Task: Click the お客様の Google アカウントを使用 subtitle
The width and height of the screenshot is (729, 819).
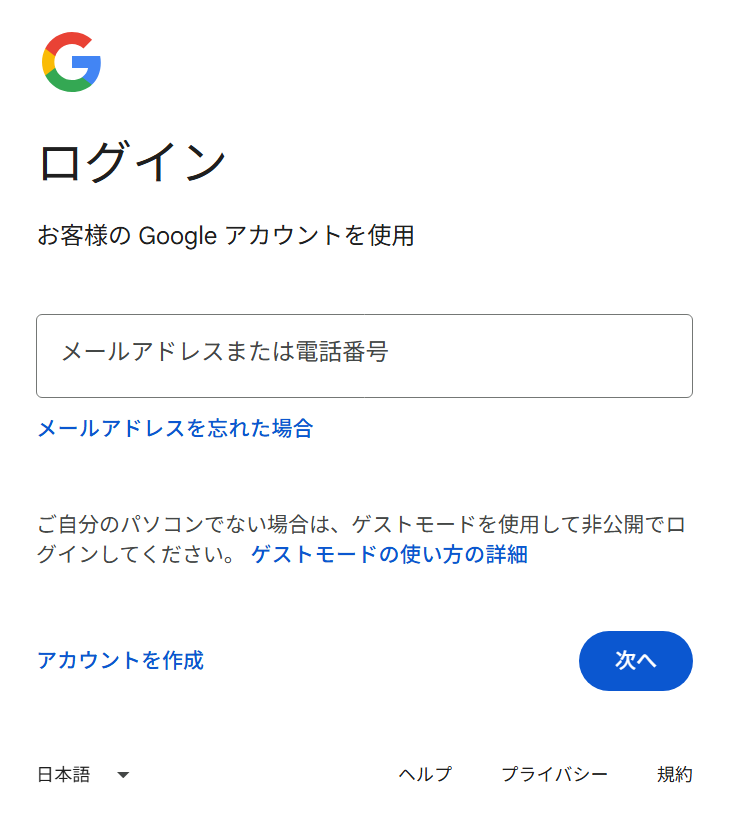Action: [225, 236]
